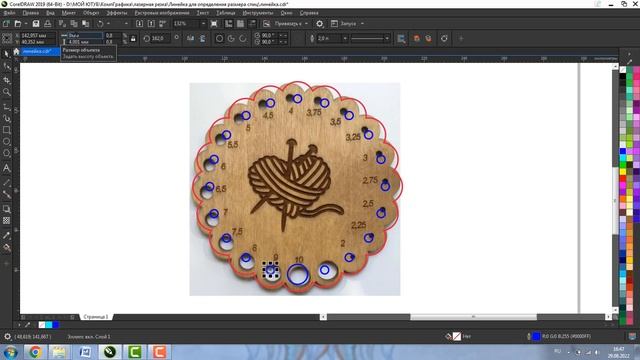Image resolution: width=640 pixels, height=360 pixels.
Task: Open the Tools menu
Action: pyautogui.click(x=258, y=13)
